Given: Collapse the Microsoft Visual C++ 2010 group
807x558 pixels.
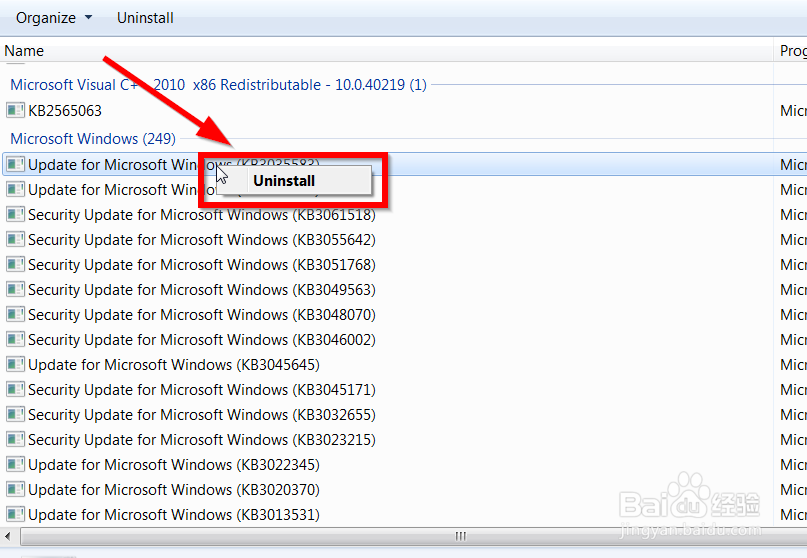Looking at the screenshot, I should point(218,84).
